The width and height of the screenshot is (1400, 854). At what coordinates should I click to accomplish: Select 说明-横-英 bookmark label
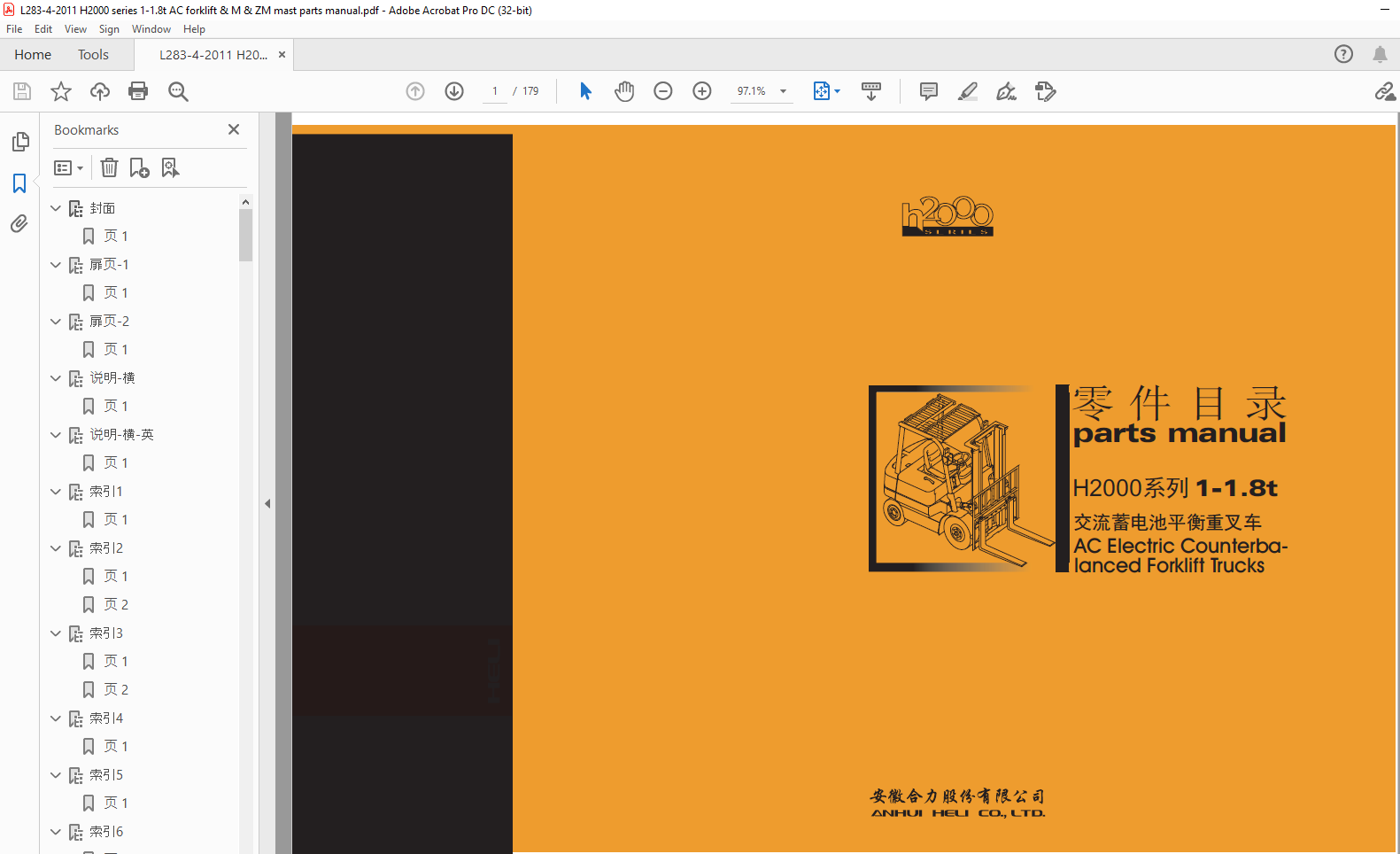pos(121,435)
